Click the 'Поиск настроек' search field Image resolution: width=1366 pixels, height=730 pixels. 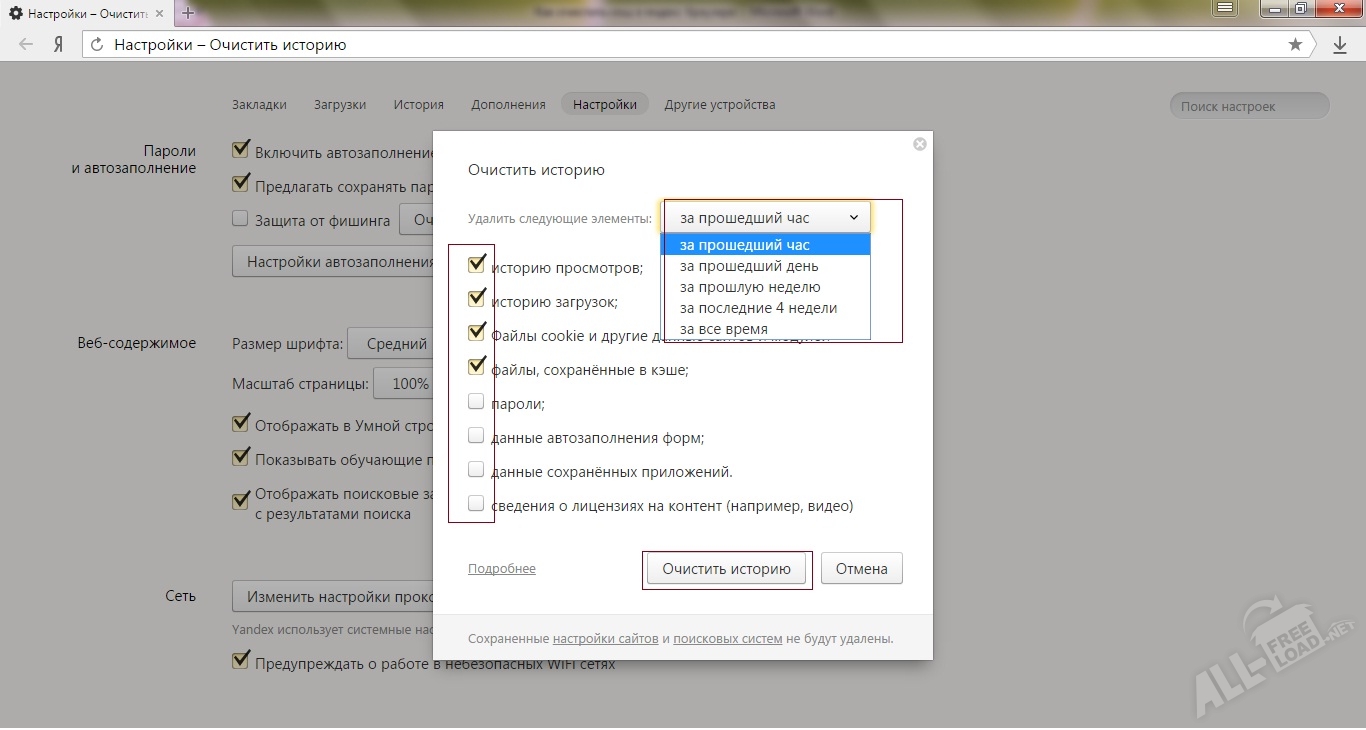click(x=1248, y=106)
